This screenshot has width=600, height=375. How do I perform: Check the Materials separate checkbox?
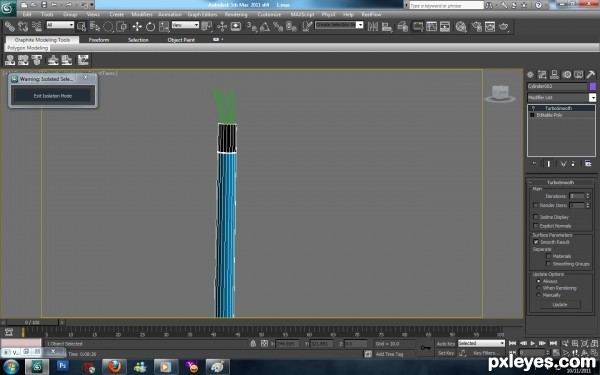coord(549,256)
